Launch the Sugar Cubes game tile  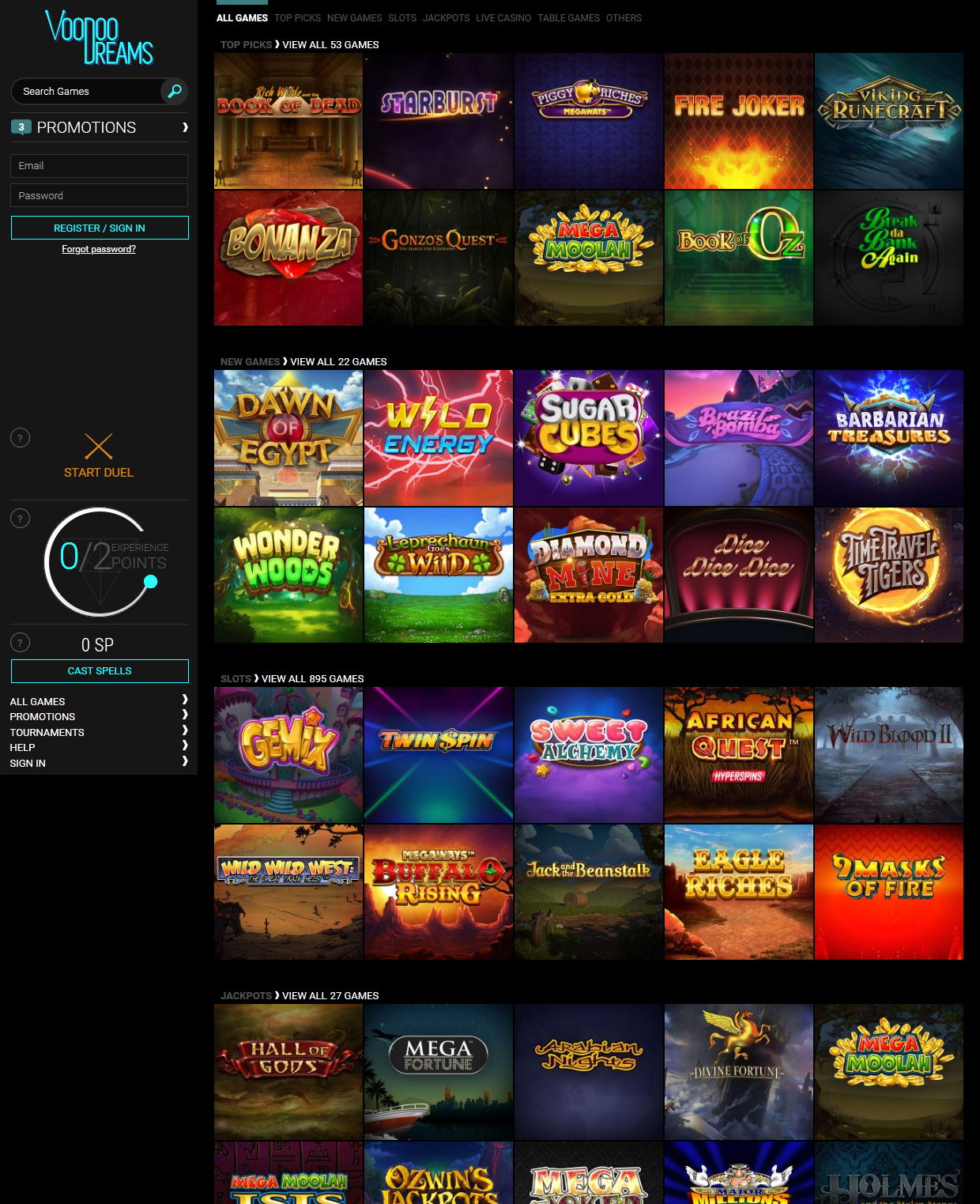click(589, 438)
